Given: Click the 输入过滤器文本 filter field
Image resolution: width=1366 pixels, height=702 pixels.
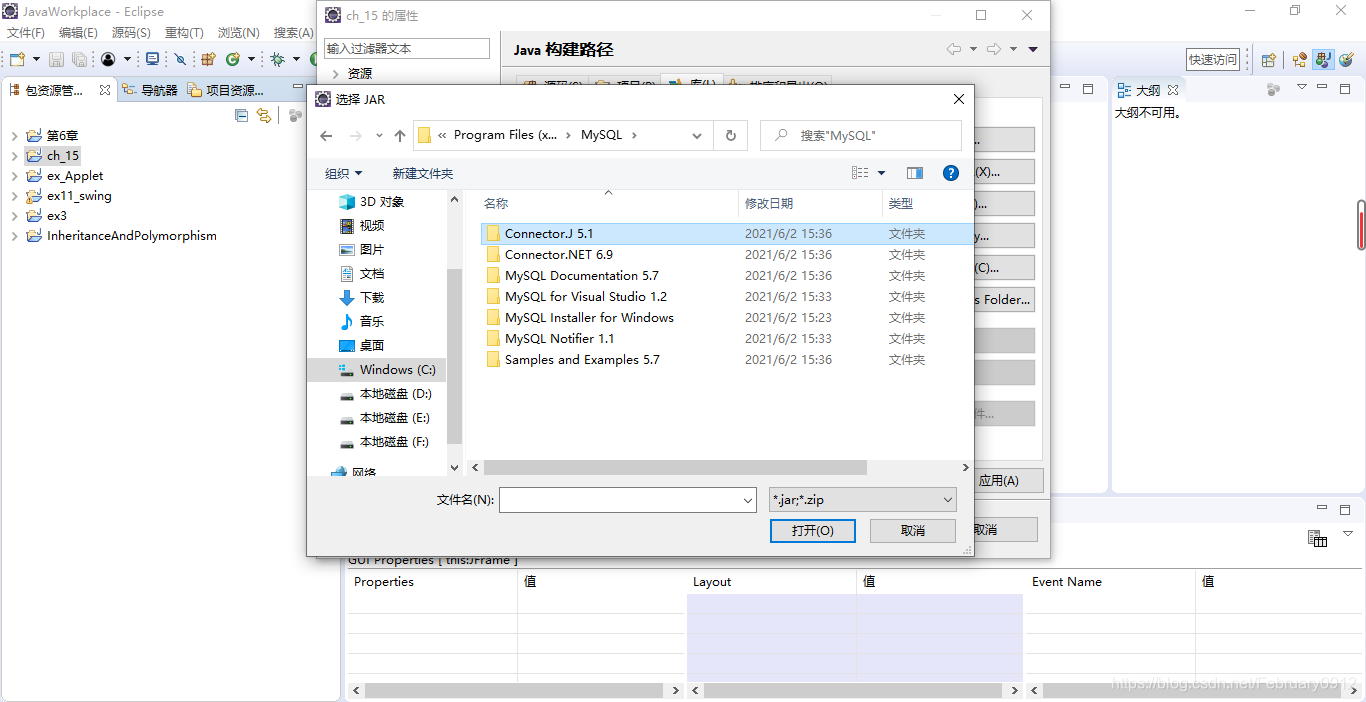Looking at the screenshot, I should (x=407, y=48).
